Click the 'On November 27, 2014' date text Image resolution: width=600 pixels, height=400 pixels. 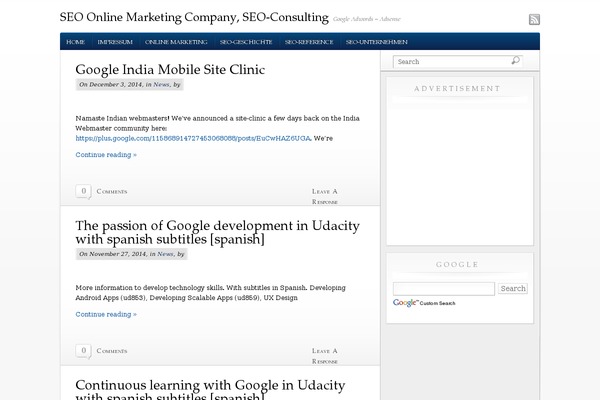point(112,254)
